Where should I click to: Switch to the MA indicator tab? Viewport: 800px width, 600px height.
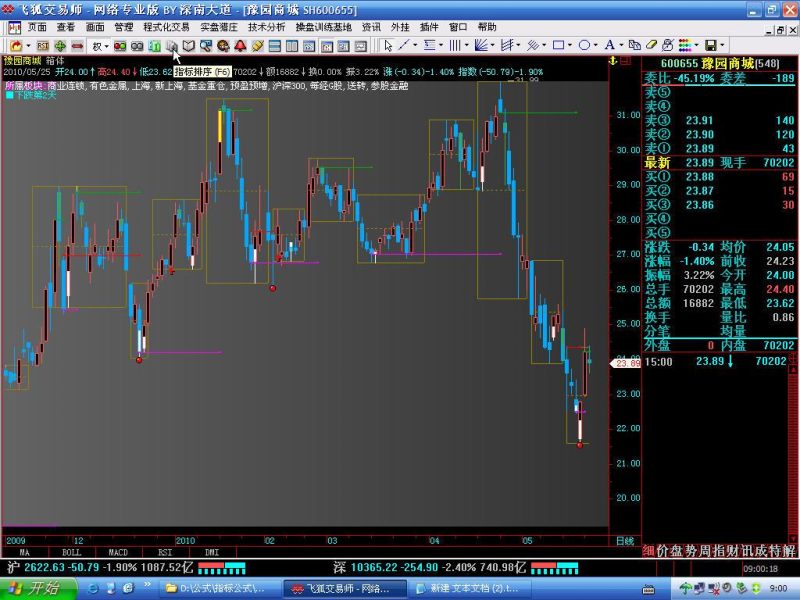point(25,552)
